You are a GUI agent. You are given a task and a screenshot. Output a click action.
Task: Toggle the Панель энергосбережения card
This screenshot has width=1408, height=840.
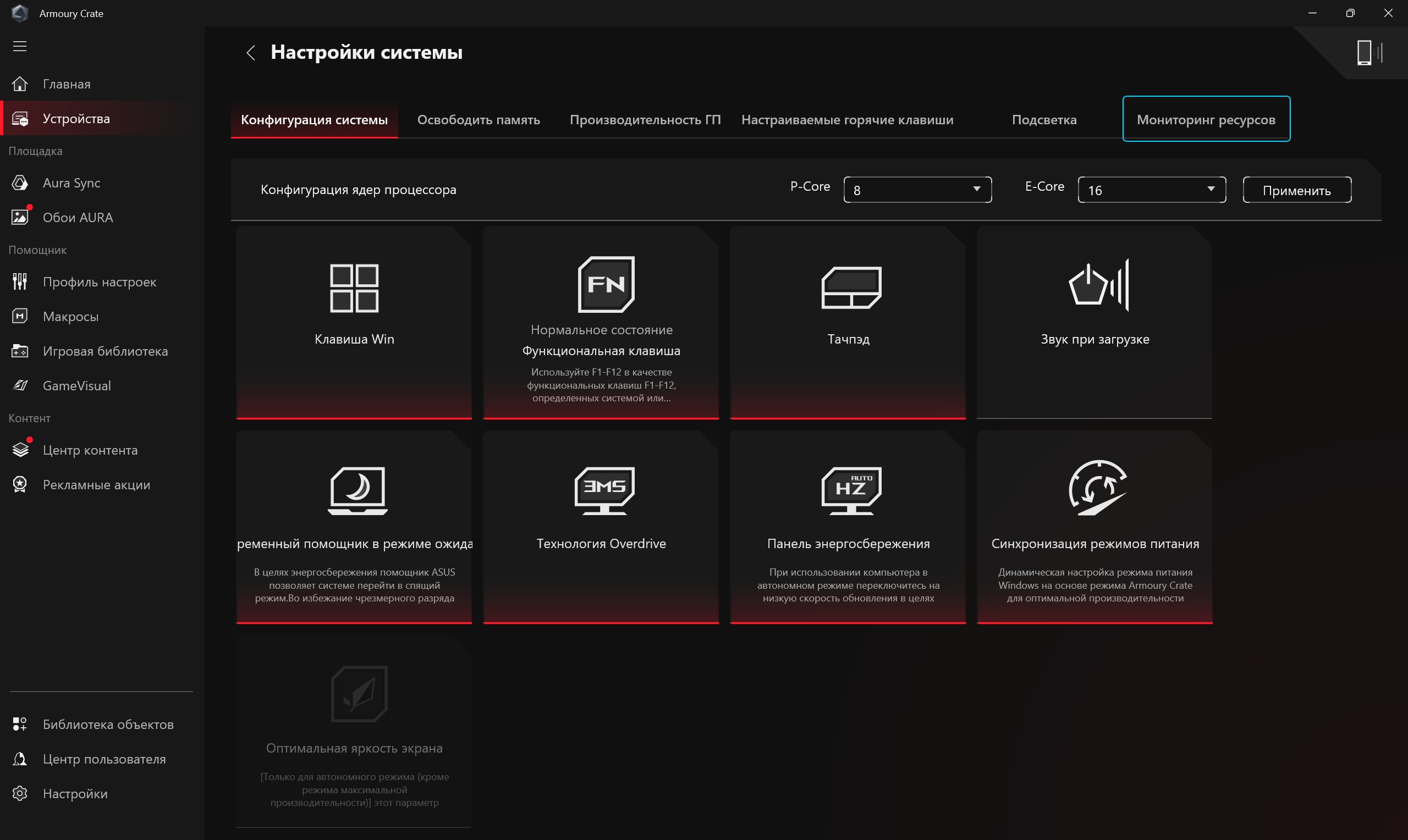(848, 528)
